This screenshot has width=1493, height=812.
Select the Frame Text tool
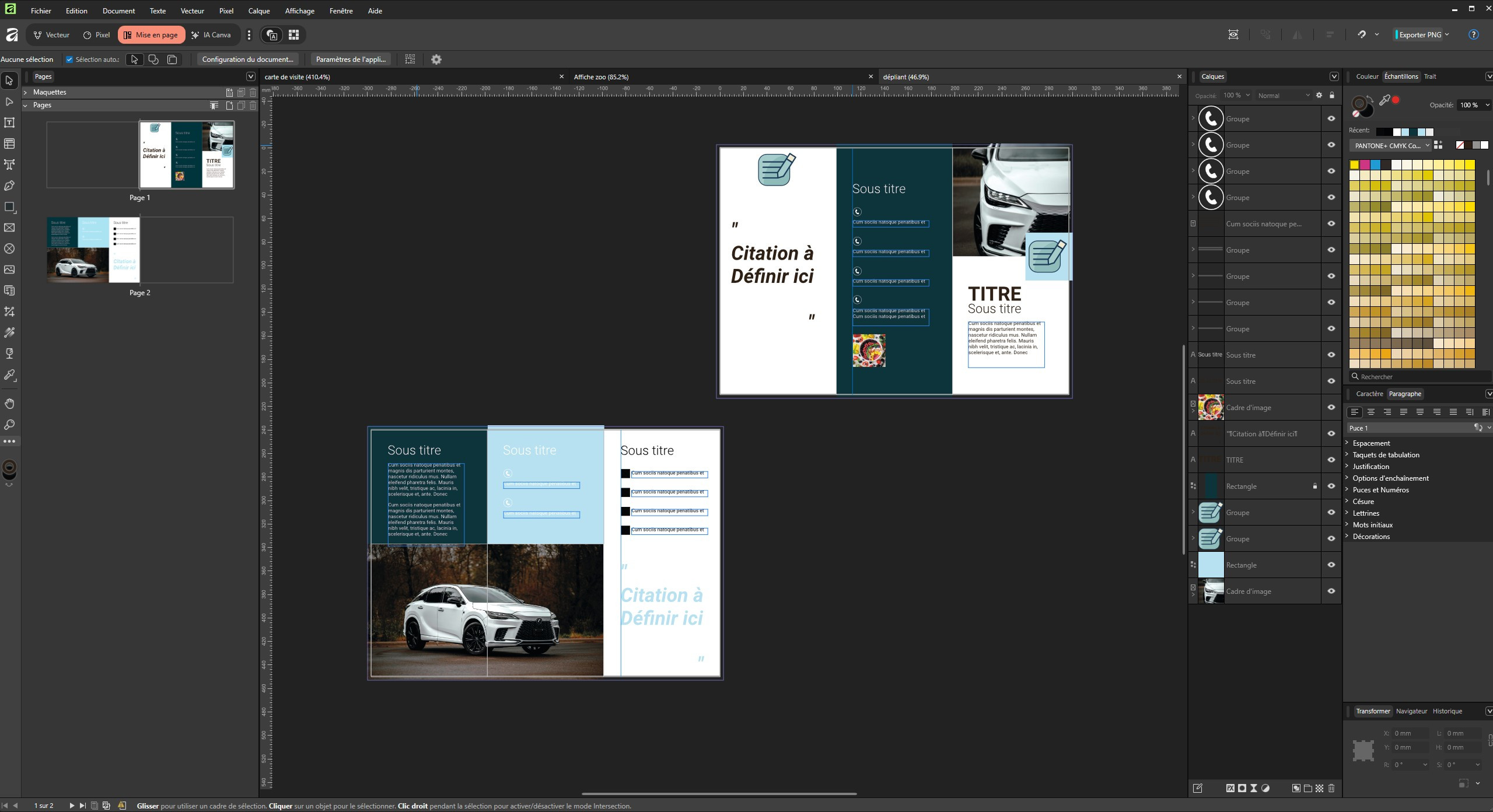click(9, 123)
